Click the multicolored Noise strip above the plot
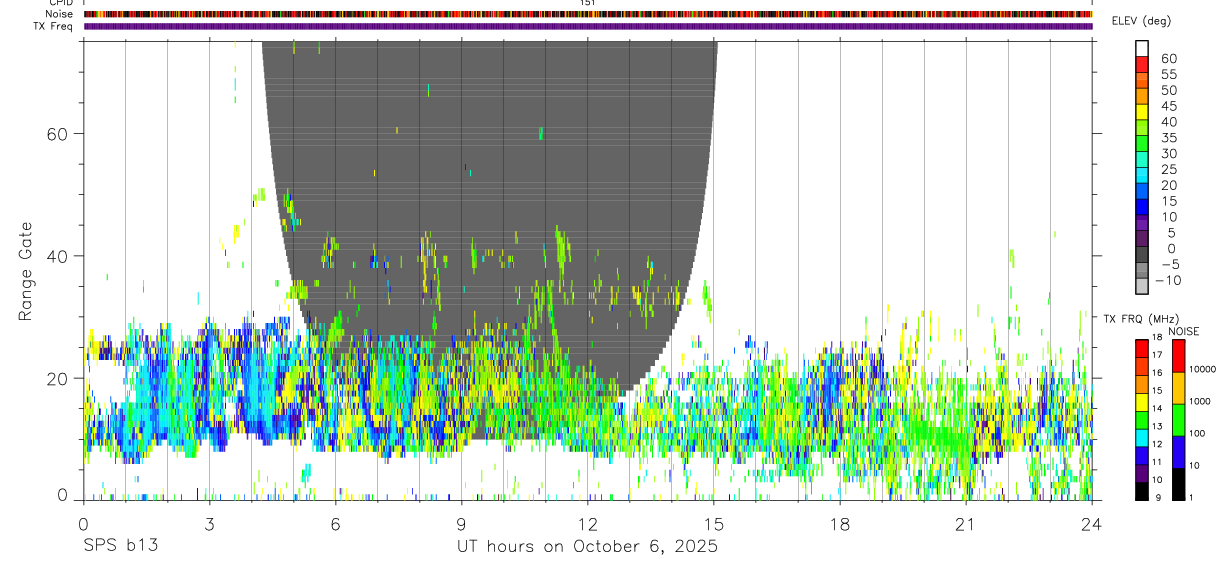Viewport: 1228px width, 567px height. (x=588, y=14)
